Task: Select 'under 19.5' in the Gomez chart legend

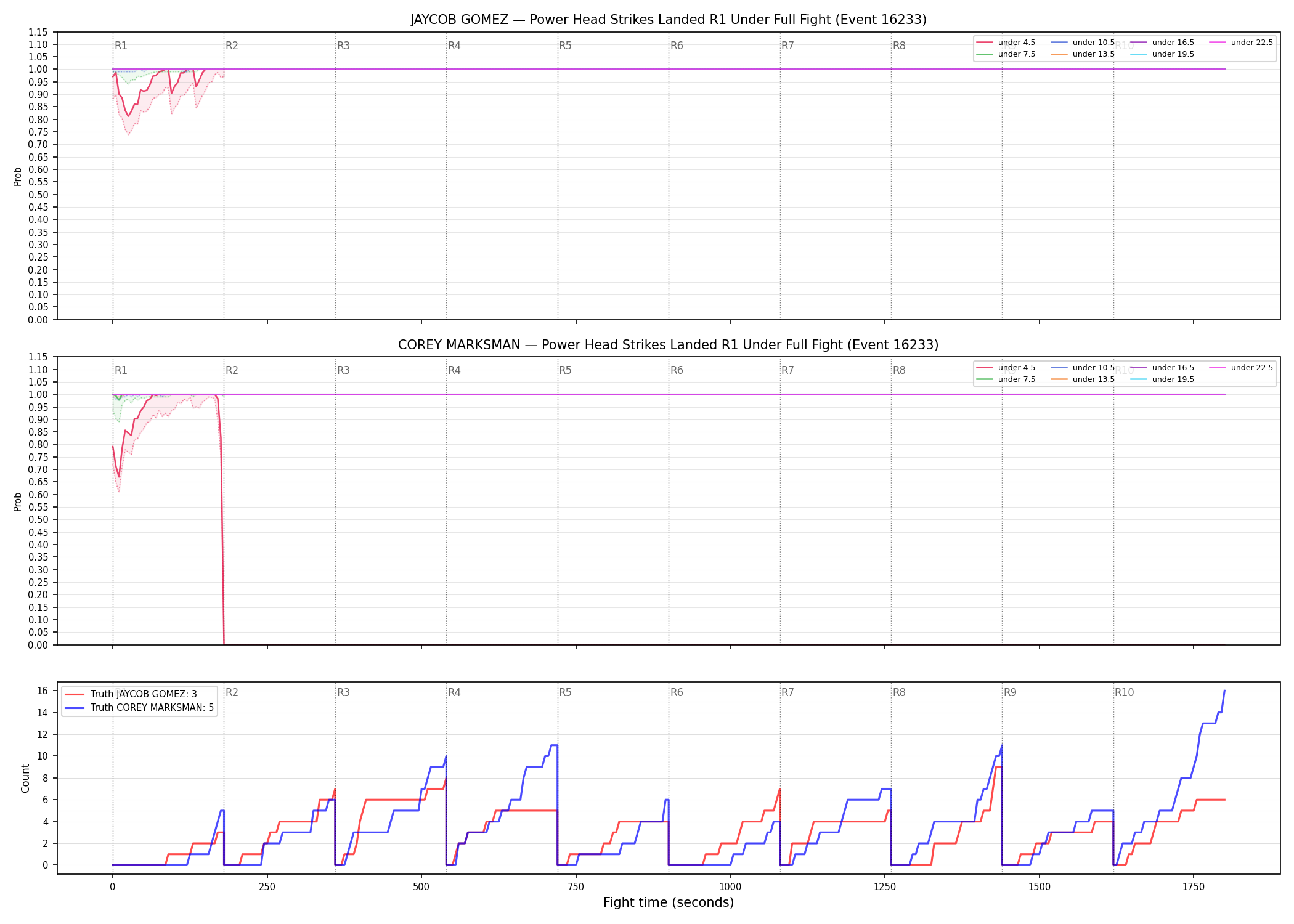Action: point(1163,54)
